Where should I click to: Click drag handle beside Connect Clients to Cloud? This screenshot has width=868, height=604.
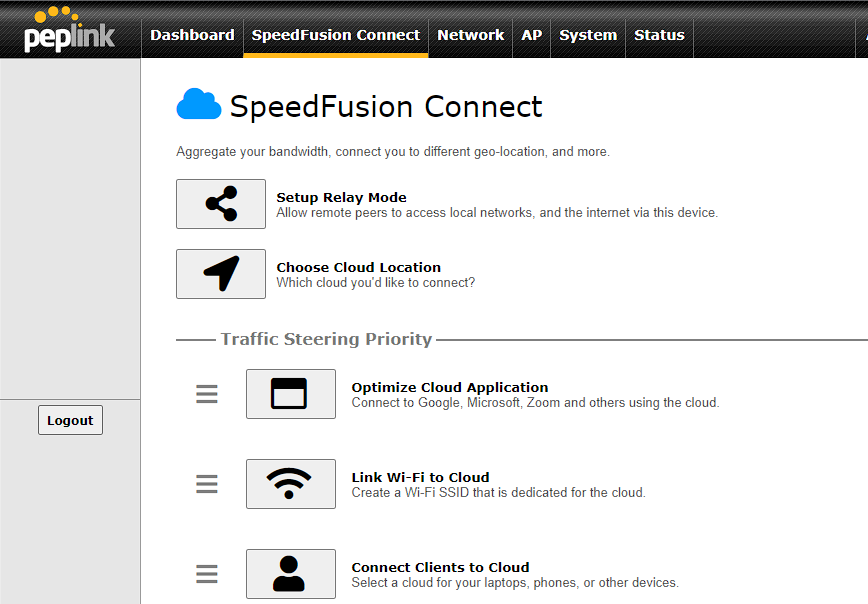point(207,574)
